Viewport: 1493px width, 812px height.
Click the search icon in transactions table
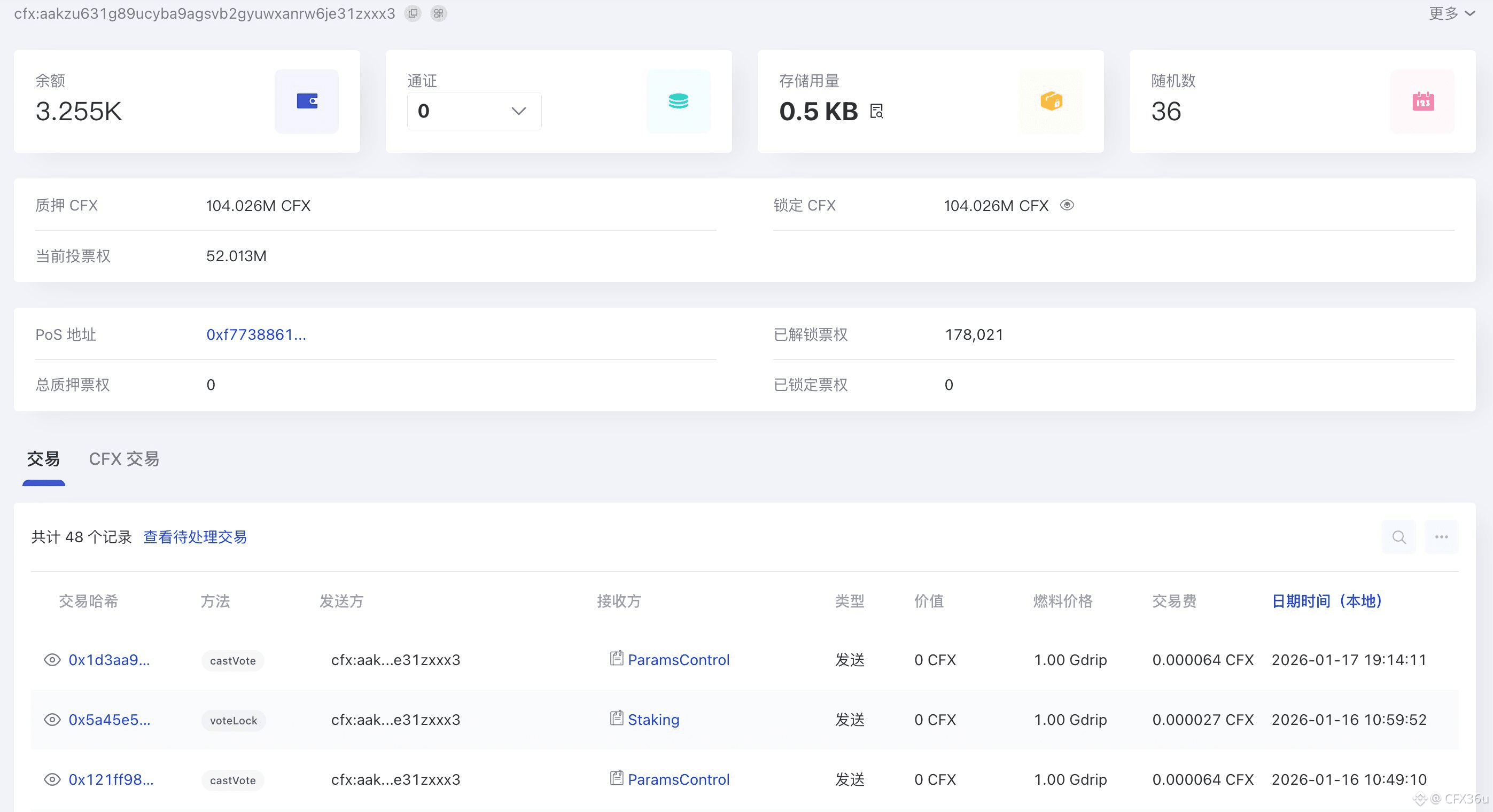point(1398,537)
